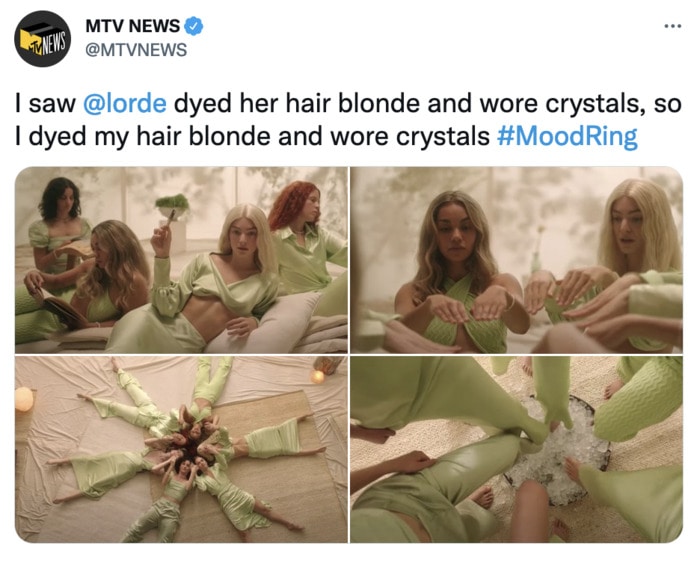Open the #MoodRing hashtag

pyautogui.click(x=567, y=136)
